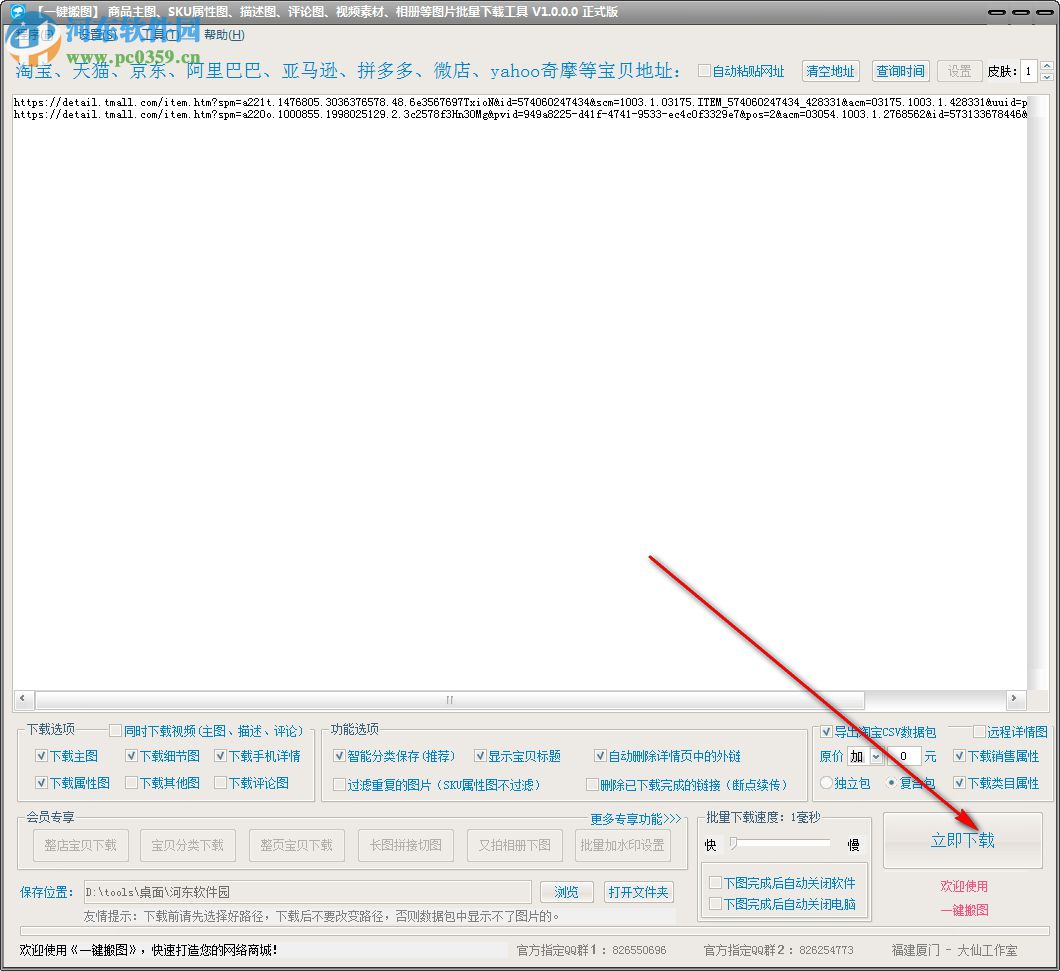The width and height of the screenshot is (1060, 971).
Task: Open the 程序(P) menu
Action: pyautogui.click(x=35, y=34)
